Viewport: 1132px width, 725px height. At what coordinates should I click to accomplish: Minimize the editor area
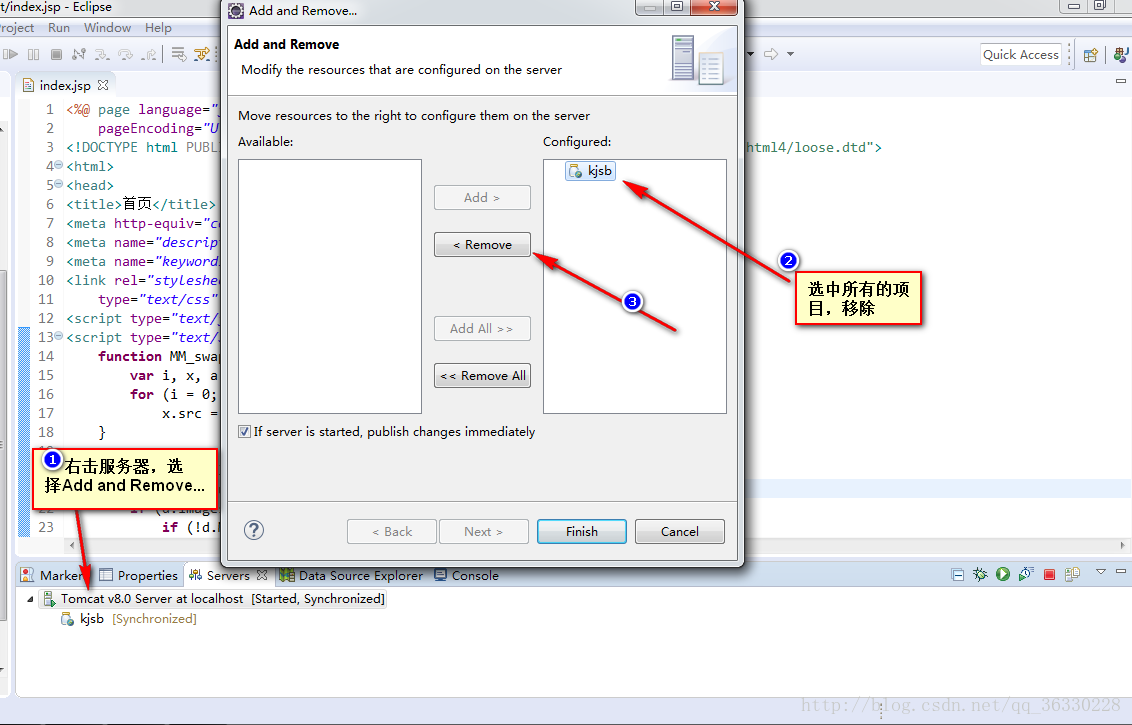tap(1120, 81)
